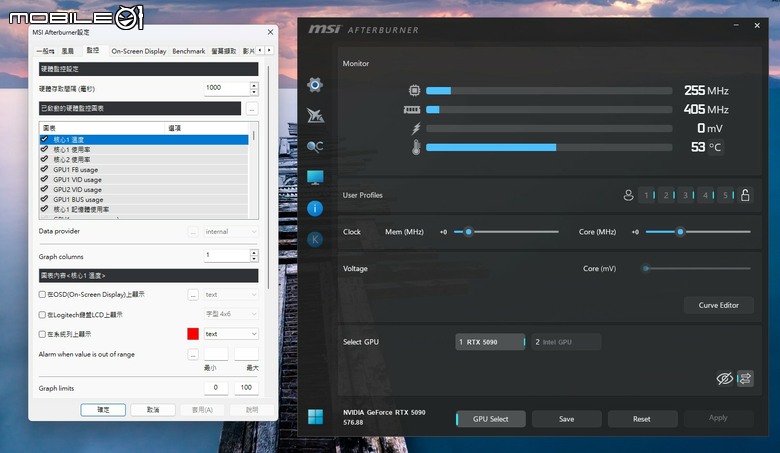Uncheck the GPU2 VID usage graph

tap(44, 189)
